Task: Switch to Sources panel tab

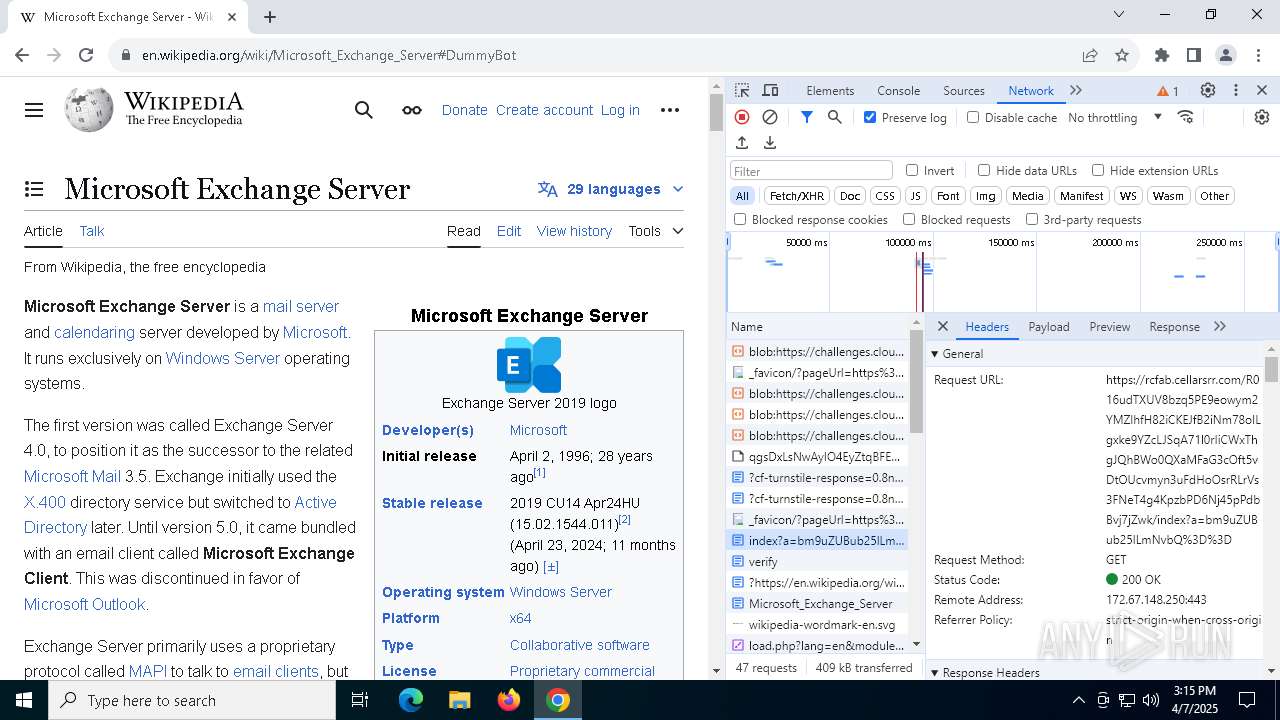Action: tap(964, 90)
